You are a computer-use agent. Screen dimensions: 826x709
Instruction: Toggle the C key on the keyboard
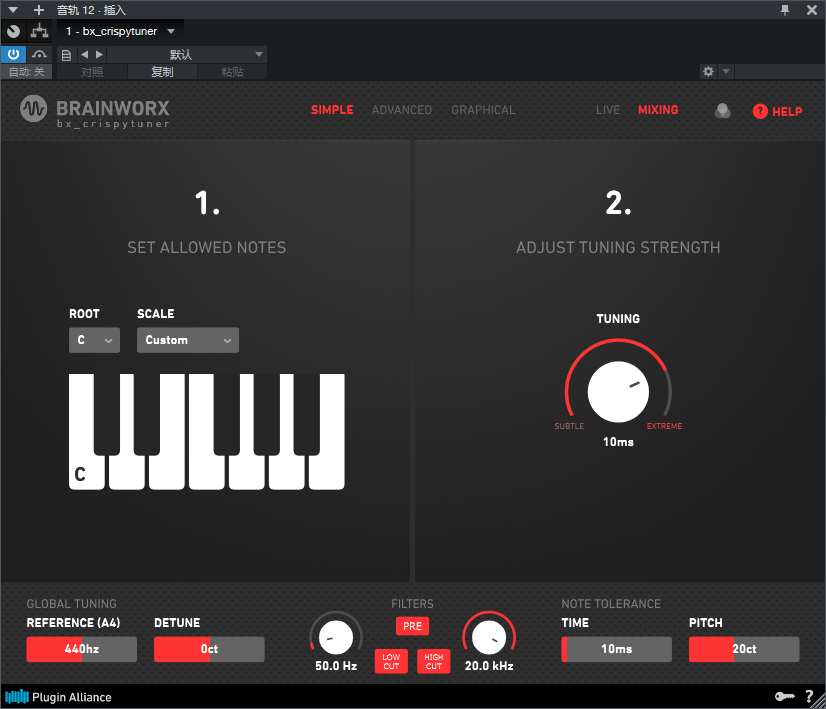(86, 472)
